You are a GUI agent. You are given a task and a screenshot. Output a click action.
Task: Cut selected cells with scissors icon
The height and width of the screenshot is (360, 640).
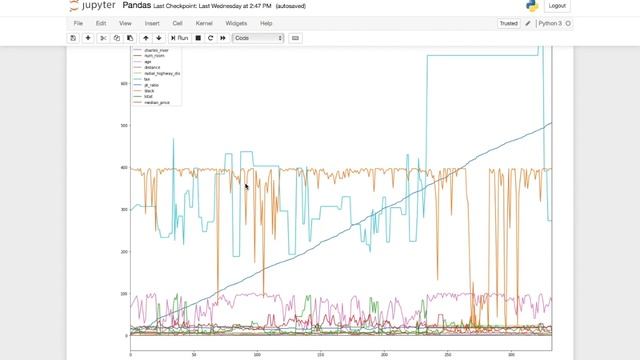tap(103, 38)
